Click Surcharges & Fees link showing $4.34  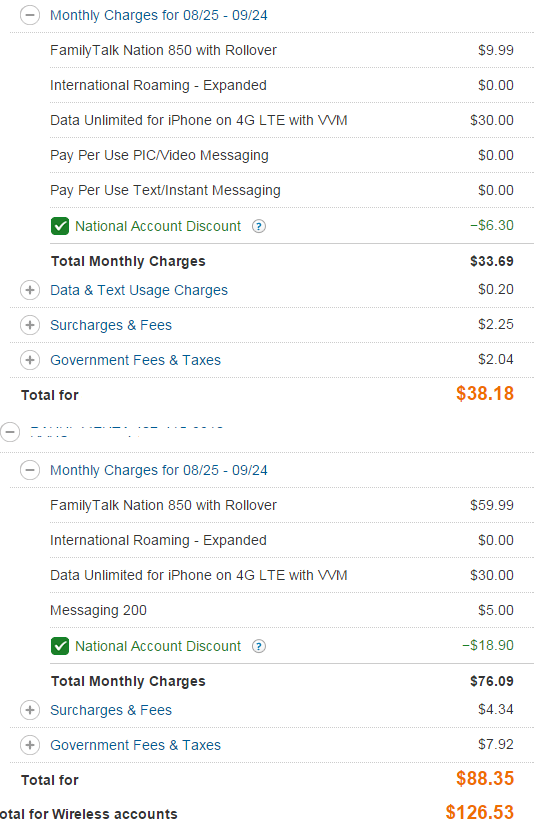111,710
